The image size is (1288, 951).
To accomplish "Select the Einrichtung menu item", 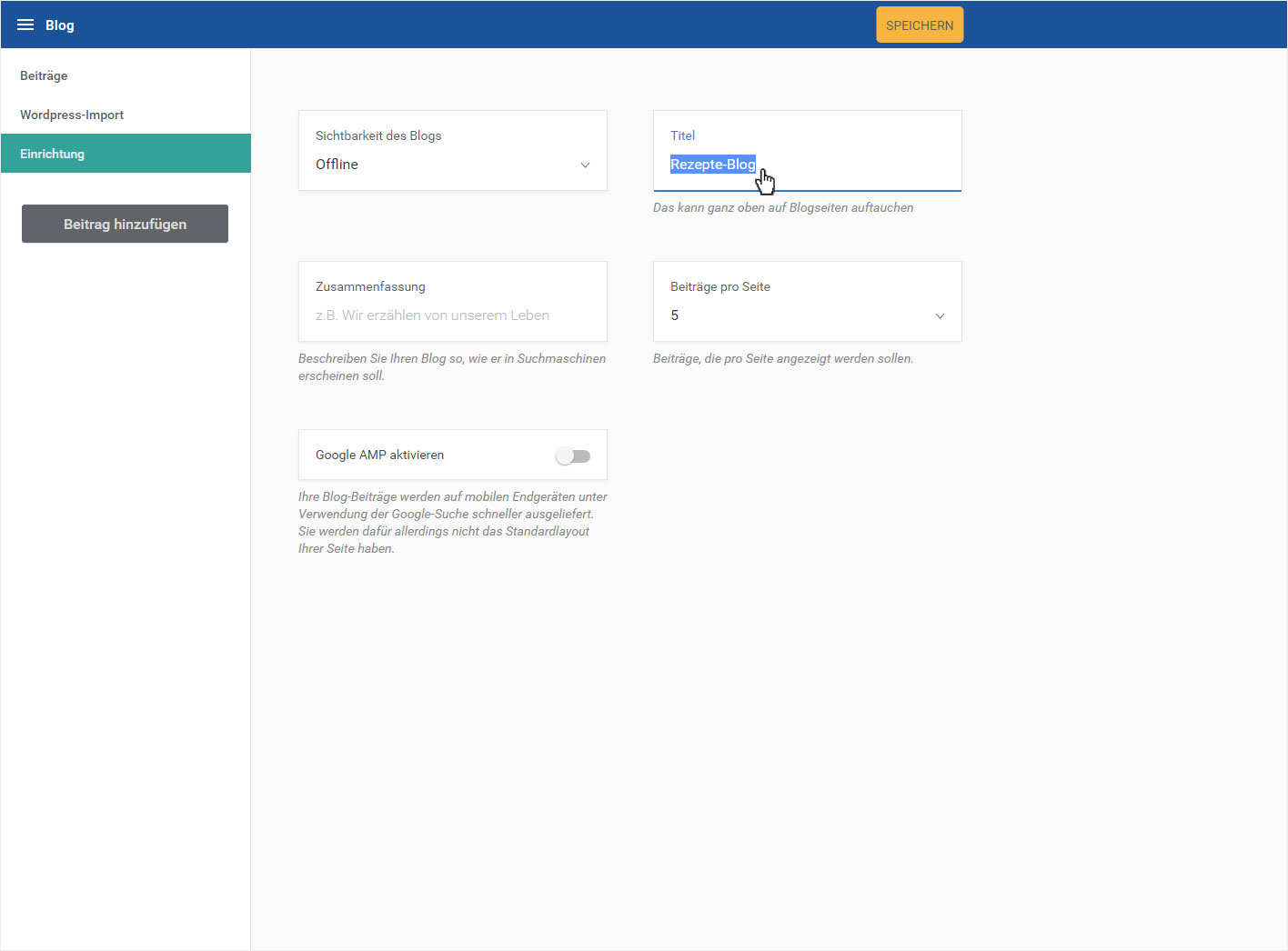I will [126, 154].
